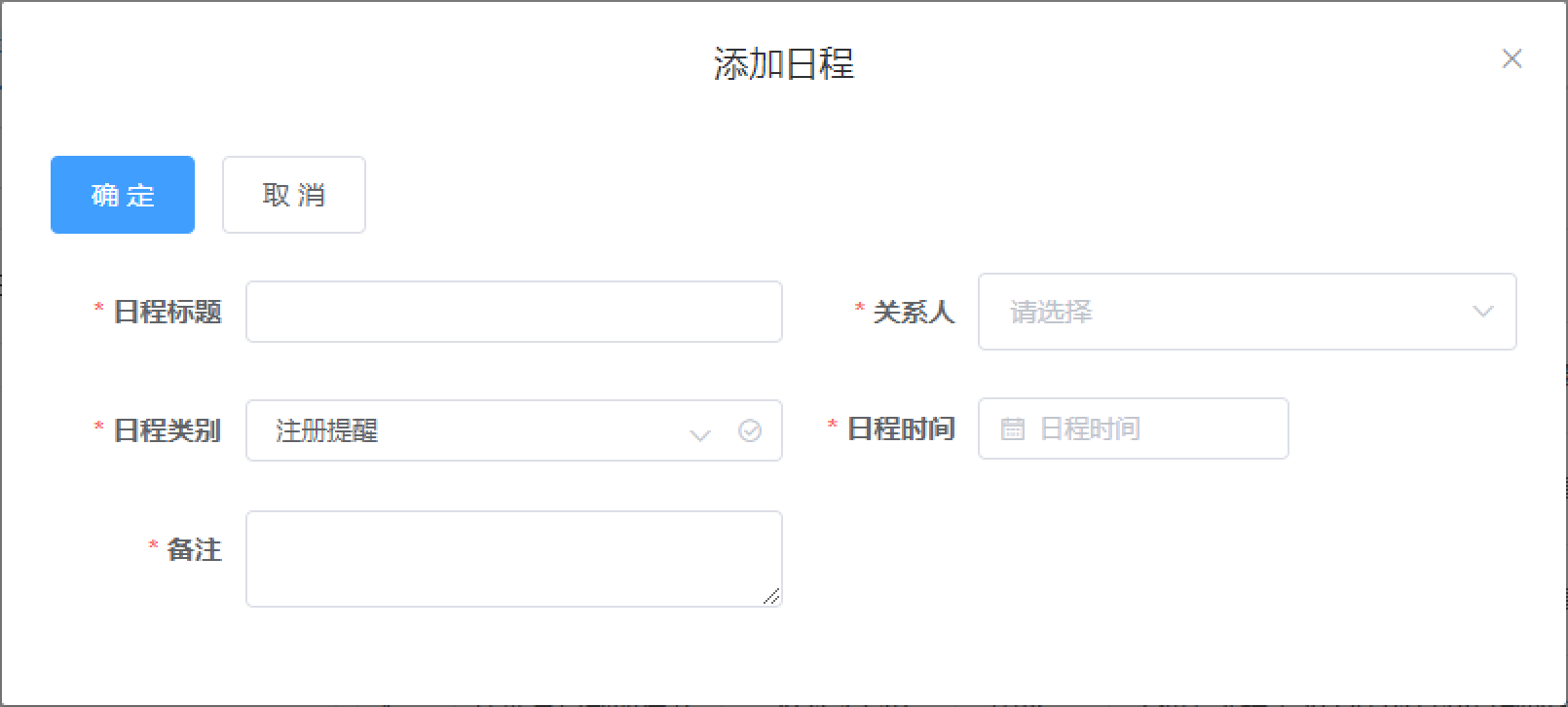Expand the 日程类别 dropdown showing 注册提醒
Image resolution: width=1568 pixels, height=707 pixels.
pos(514,430)
